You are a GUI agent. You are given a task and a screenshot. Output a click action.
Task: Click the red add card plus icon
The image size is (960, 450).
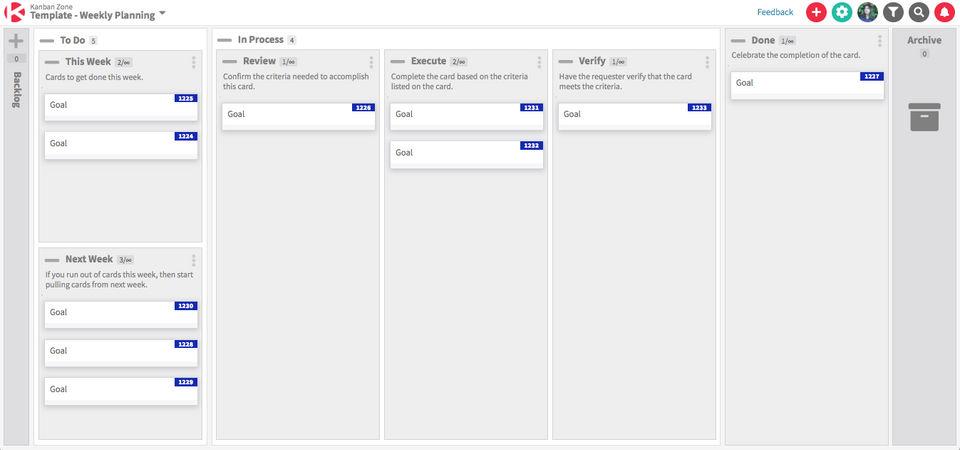[816, 13]
